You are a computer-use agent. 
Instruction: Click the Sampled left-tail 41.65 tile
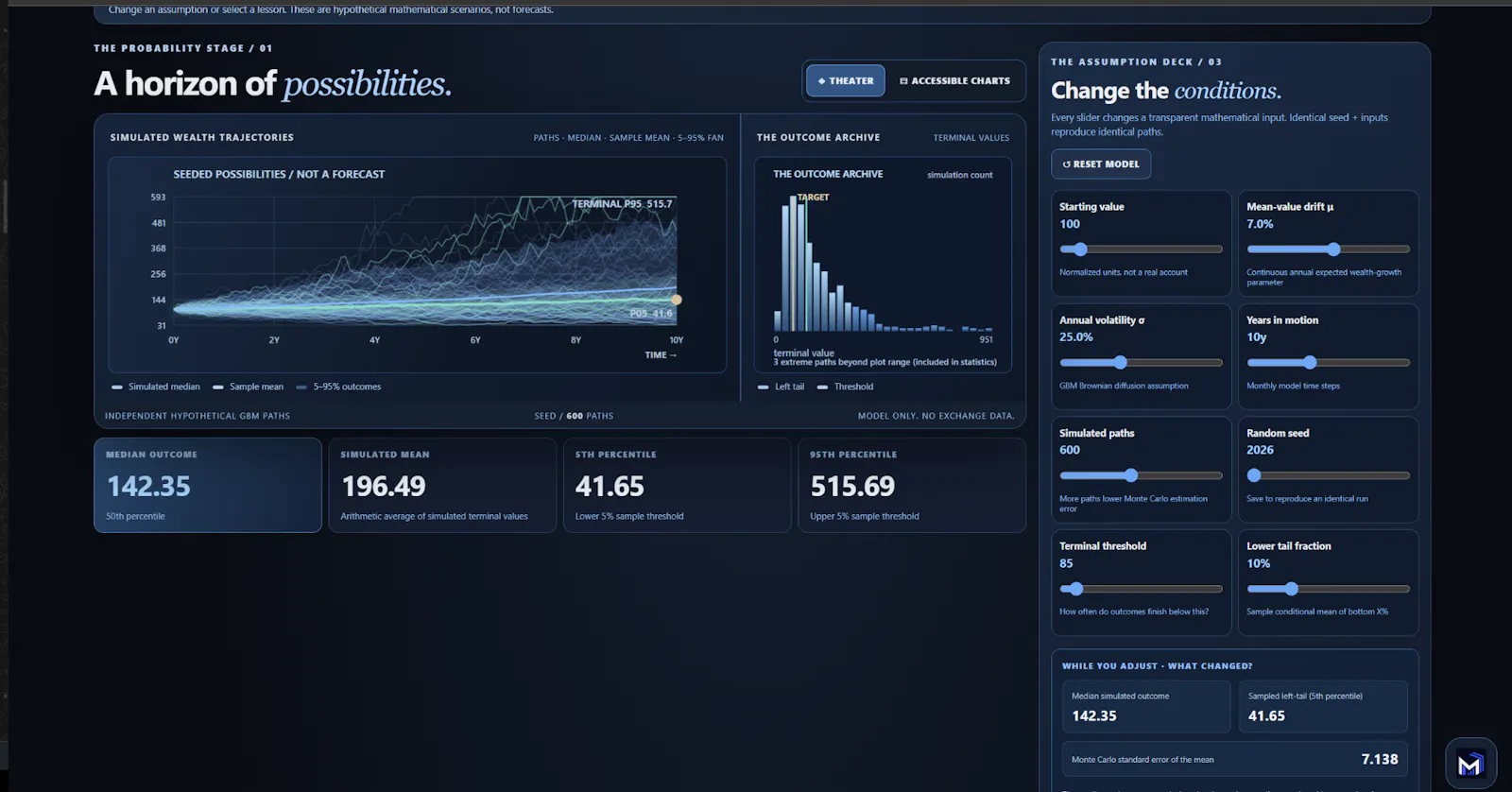click(x=1323, y=707)
